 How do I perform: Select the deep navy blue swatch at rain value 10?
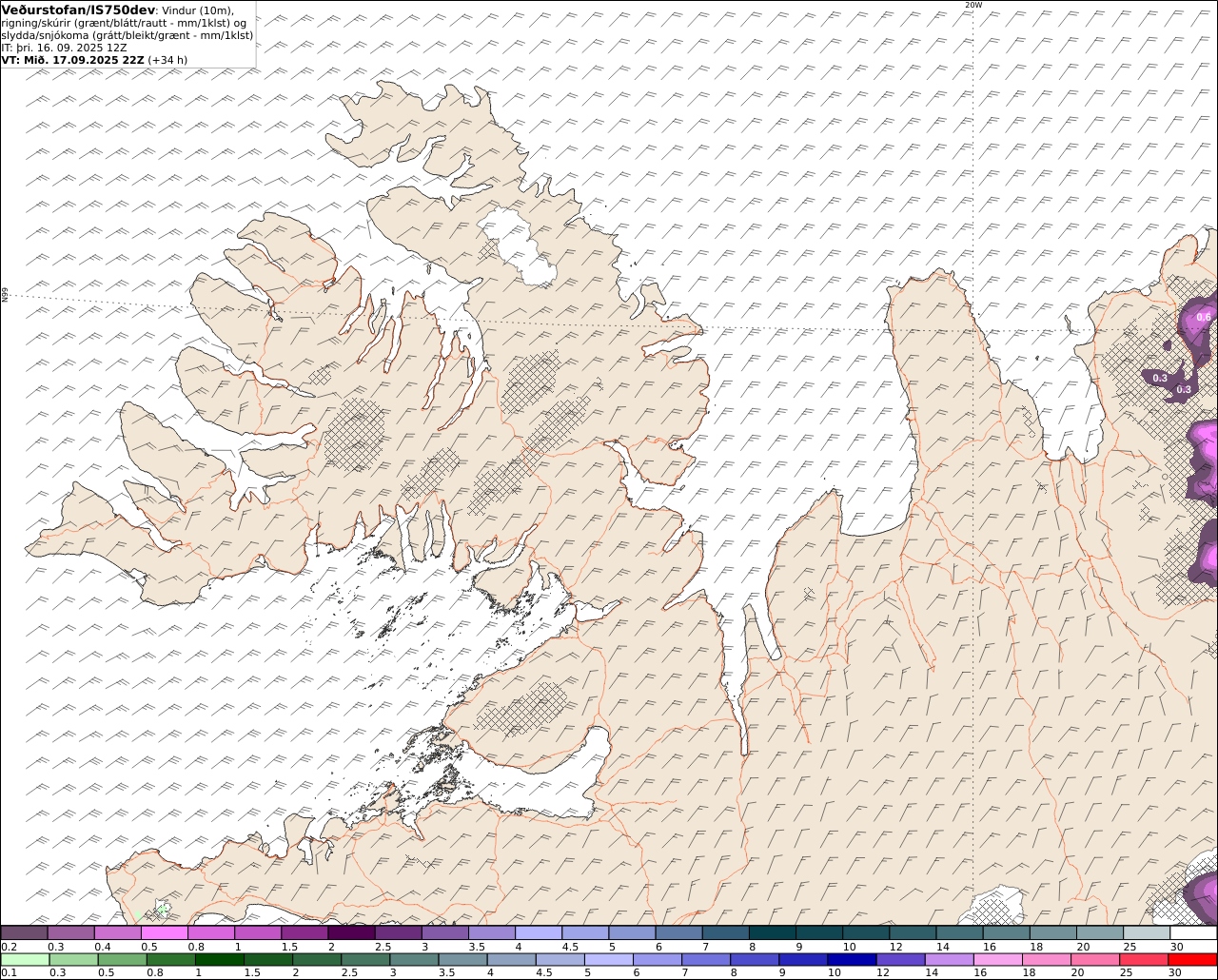point(852,959)
